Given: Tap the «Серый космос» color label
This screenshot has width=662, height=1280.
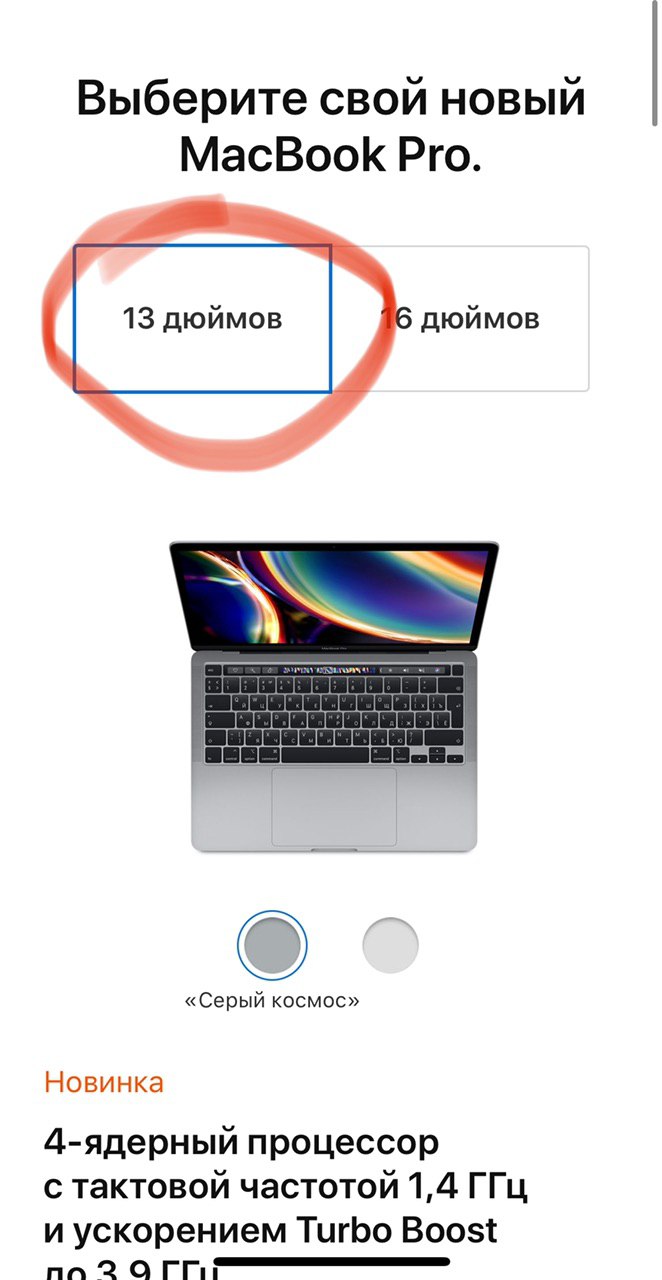Looking at the screenshot, I should coord(272,1001).
